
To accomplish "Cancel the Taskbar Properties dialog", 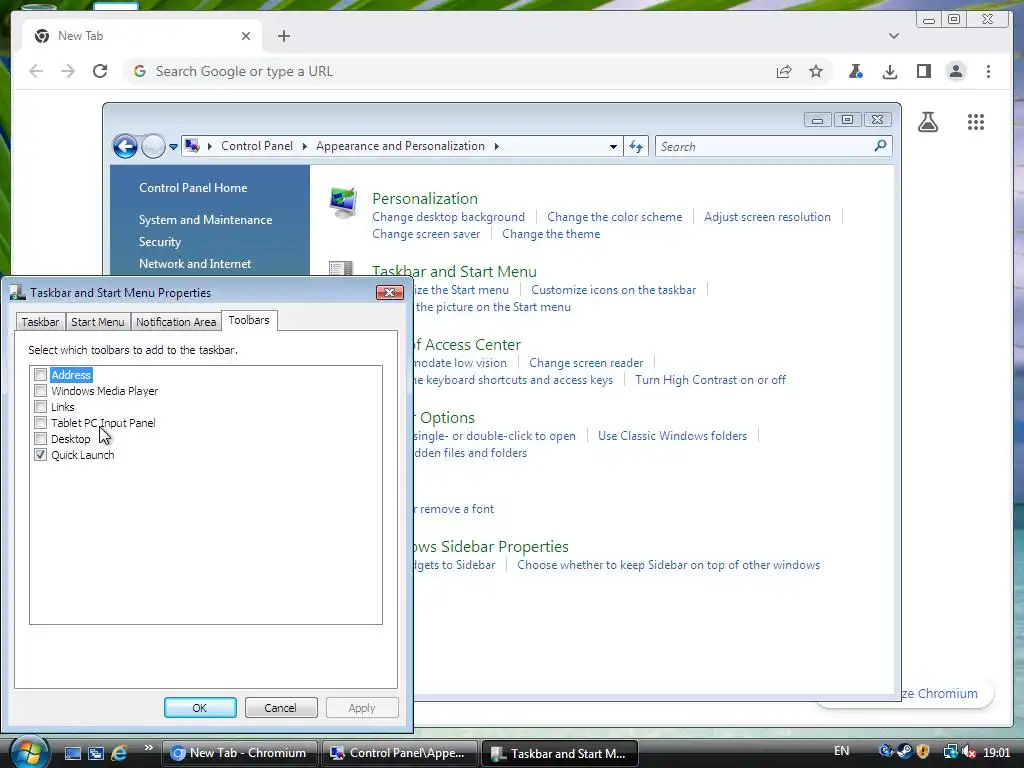I will (x=281, y=708).
